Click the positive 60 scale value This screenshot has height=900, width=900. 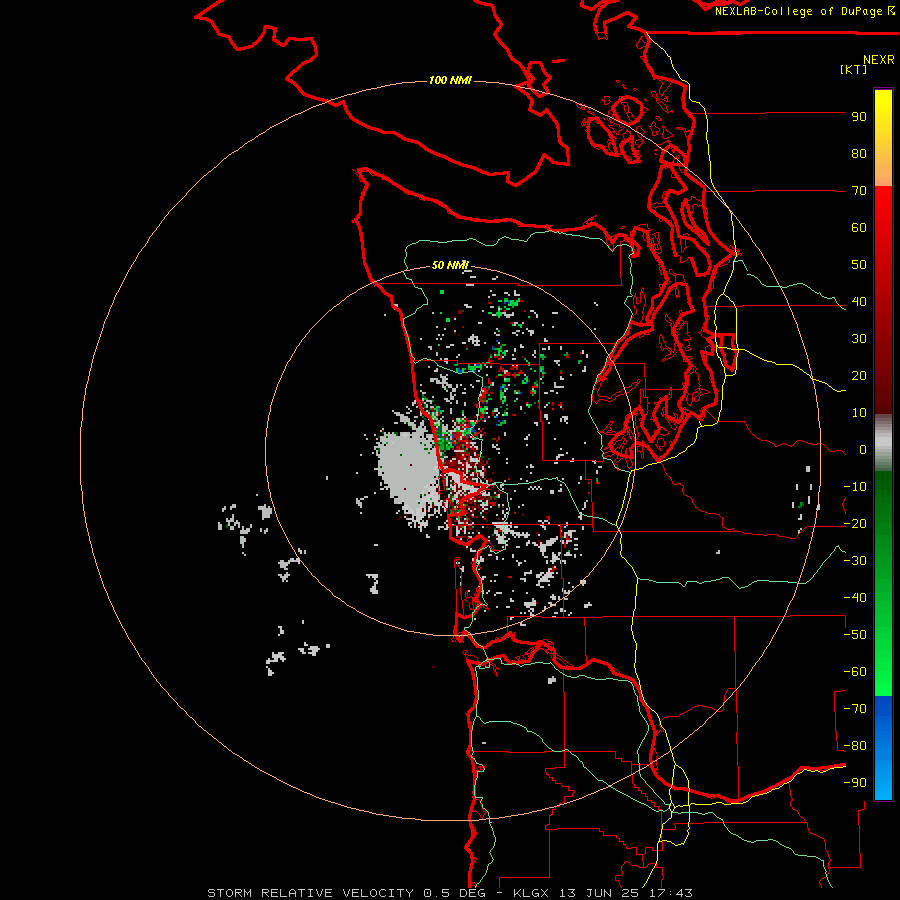(x=859, y=228)
